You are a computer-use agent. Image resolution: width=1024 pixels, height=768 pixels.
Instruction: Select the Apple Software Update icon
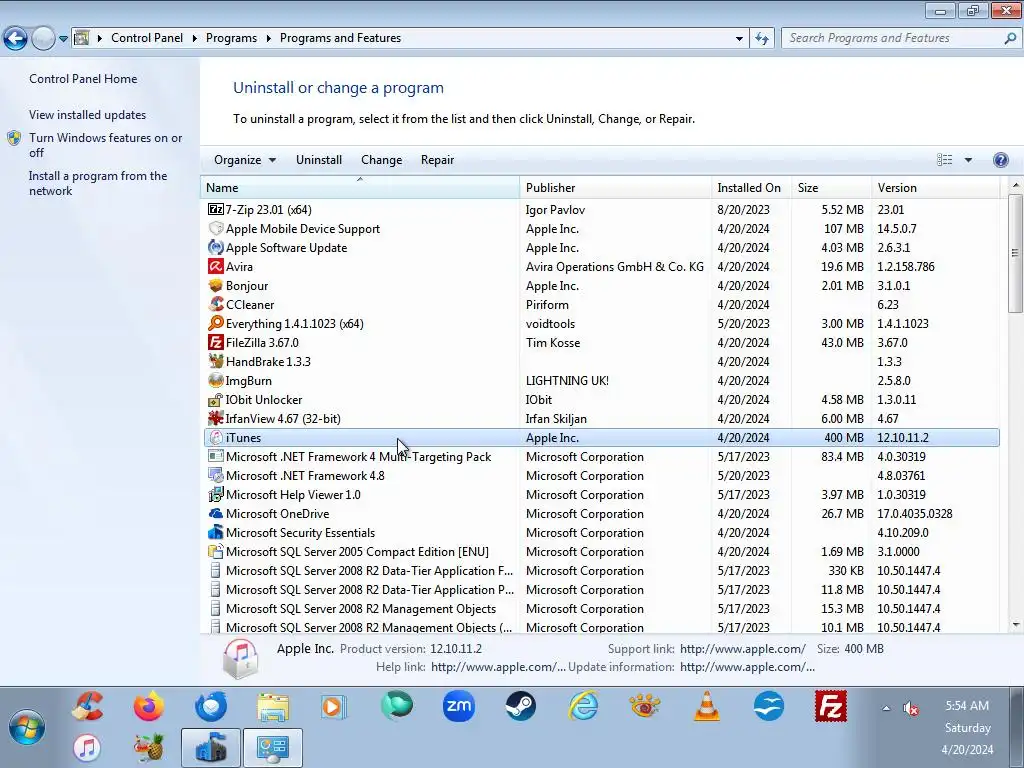tap(216, 248)
